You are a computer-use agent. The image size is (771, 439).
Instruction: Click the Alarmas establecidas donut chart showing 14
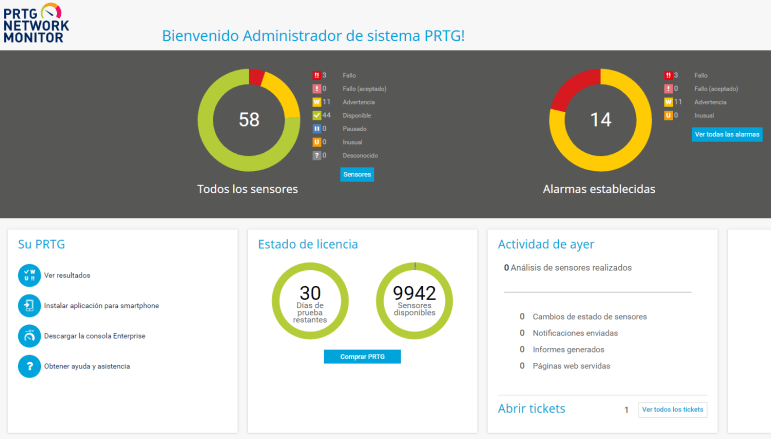[x=600, y=120]
